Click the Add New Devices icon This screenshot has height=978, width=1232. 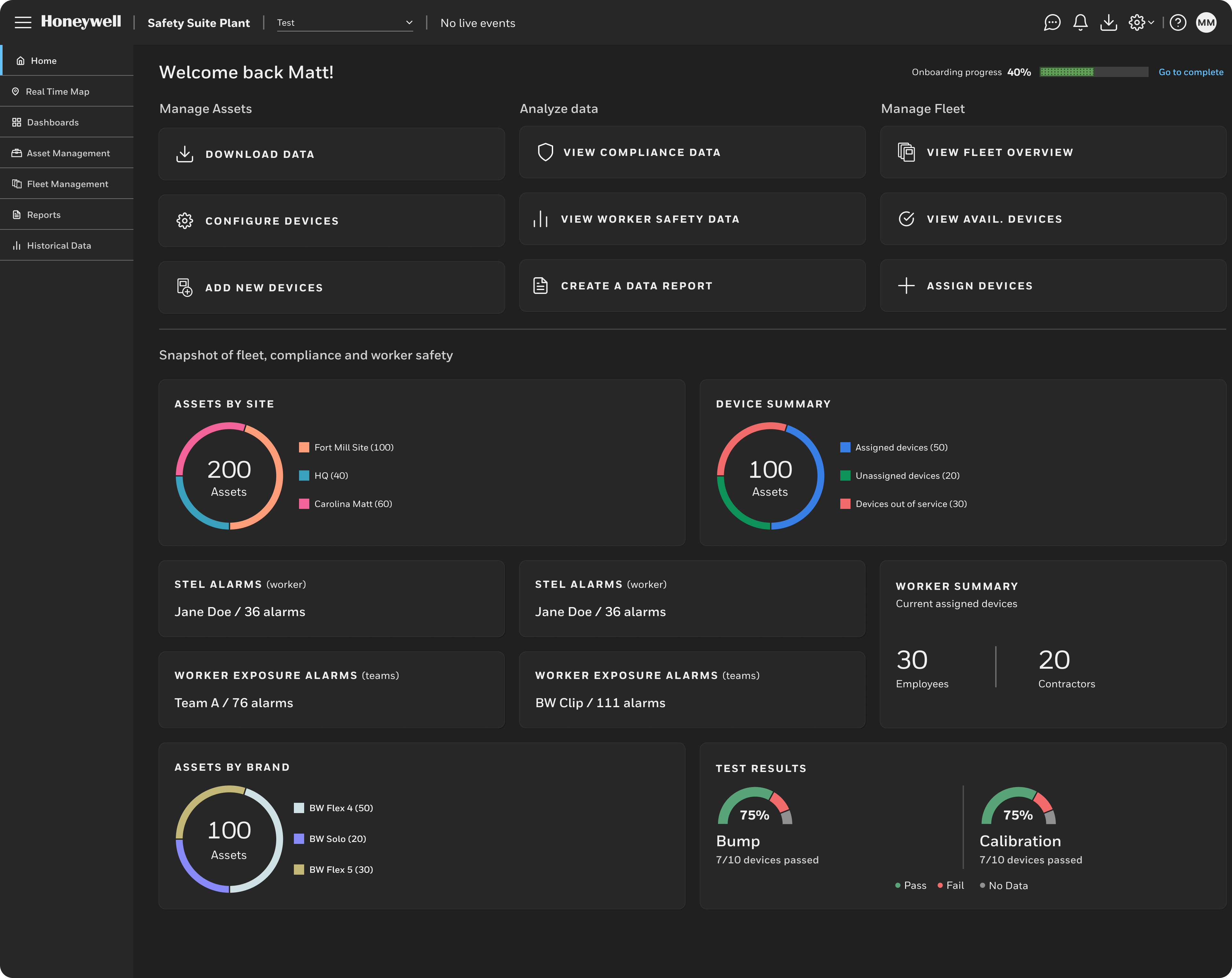click(x=184, y=287)
